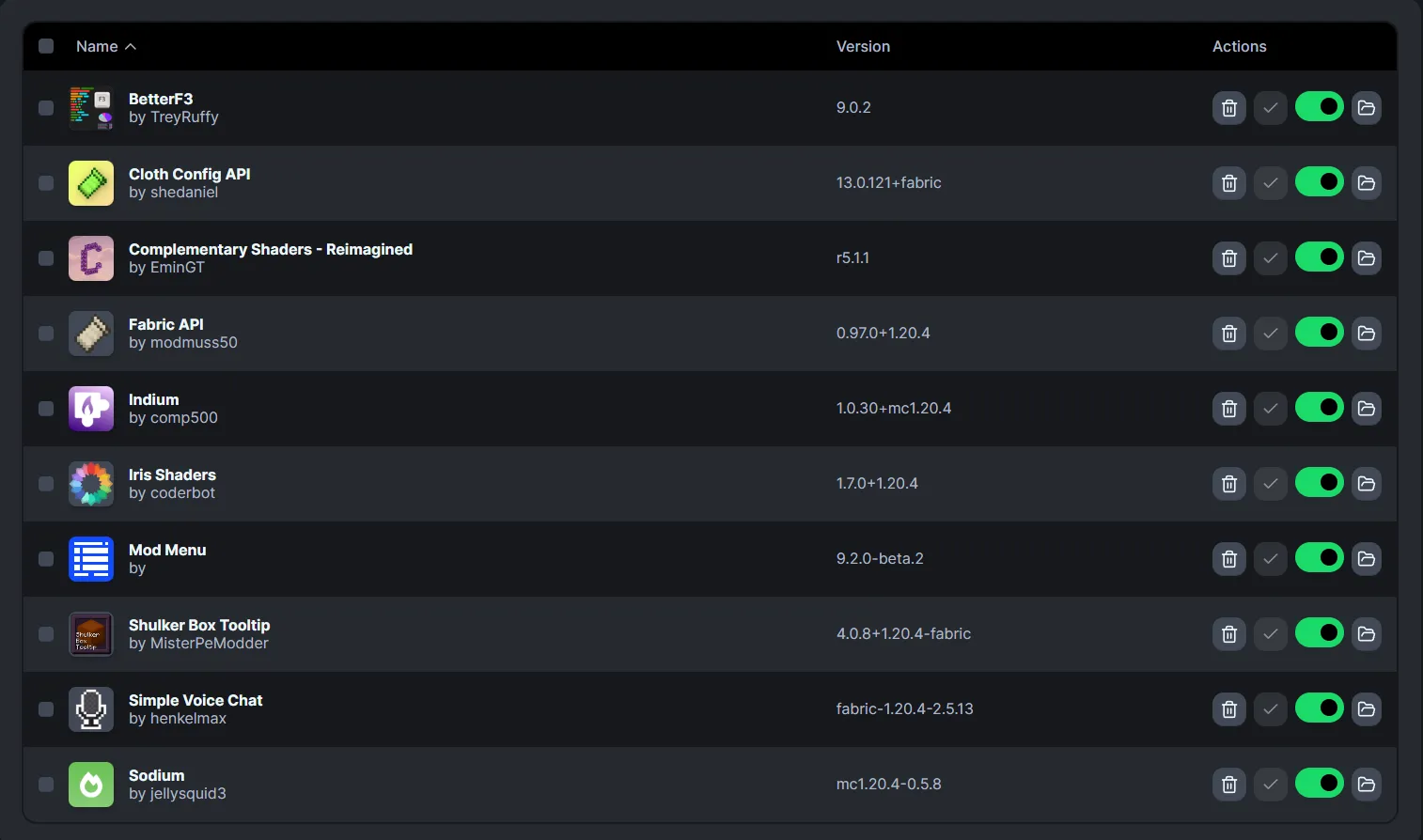Open the Shulker Box Tooltip folder icon
The image size is (1423, 840).
point(1366,634)
